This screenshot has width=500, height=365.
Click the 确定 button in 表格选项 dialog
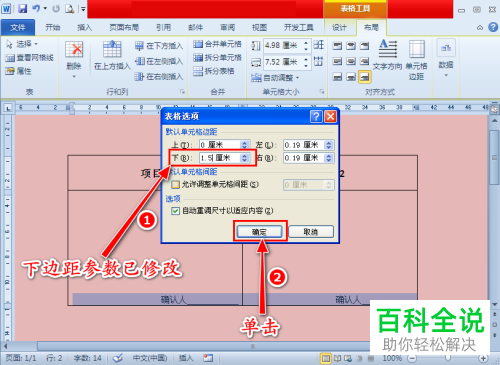tap(259, 232)
